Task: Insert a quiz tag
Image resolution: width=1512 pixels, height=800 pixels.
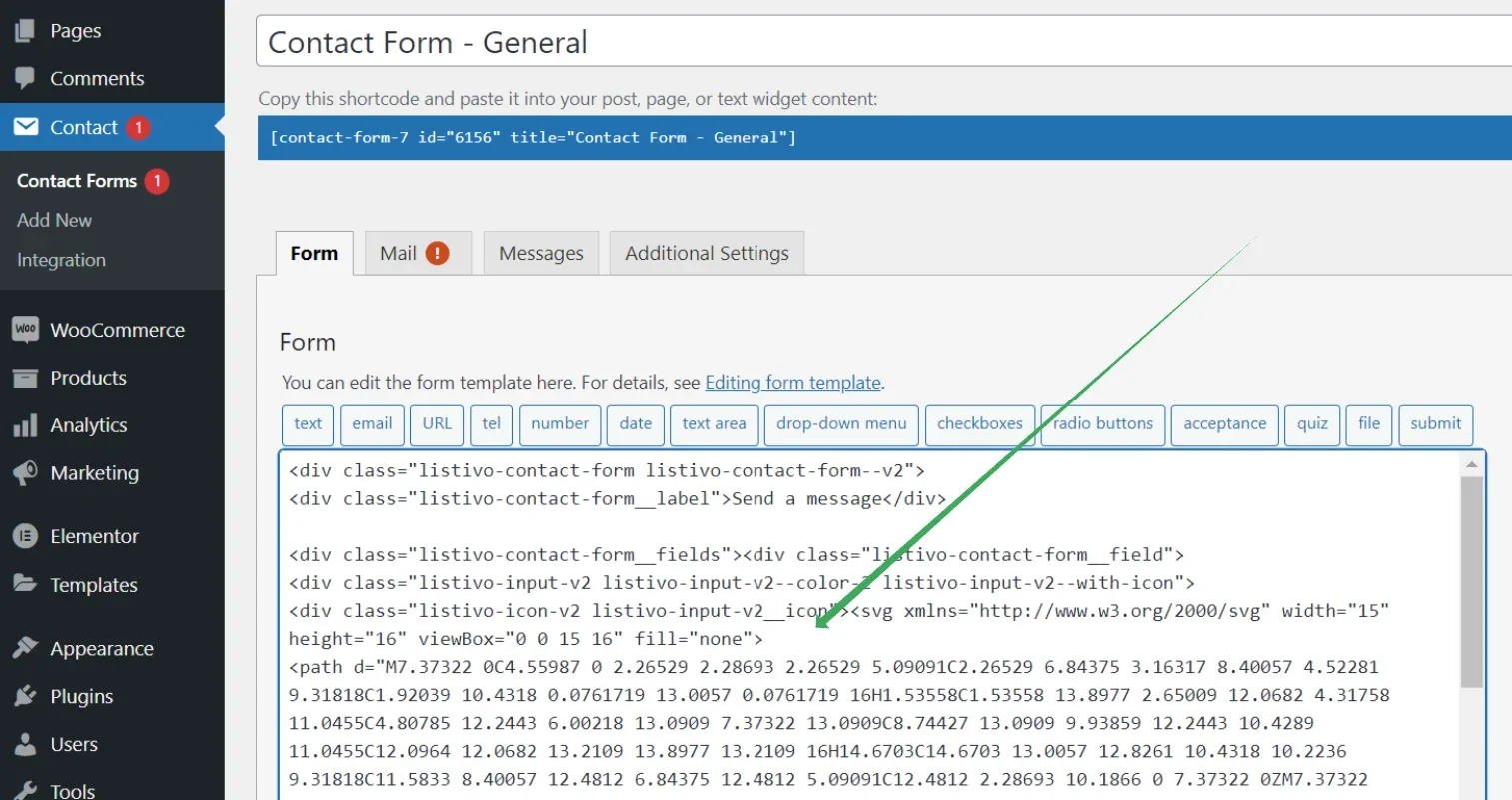Action: [x=1313, y=424]
